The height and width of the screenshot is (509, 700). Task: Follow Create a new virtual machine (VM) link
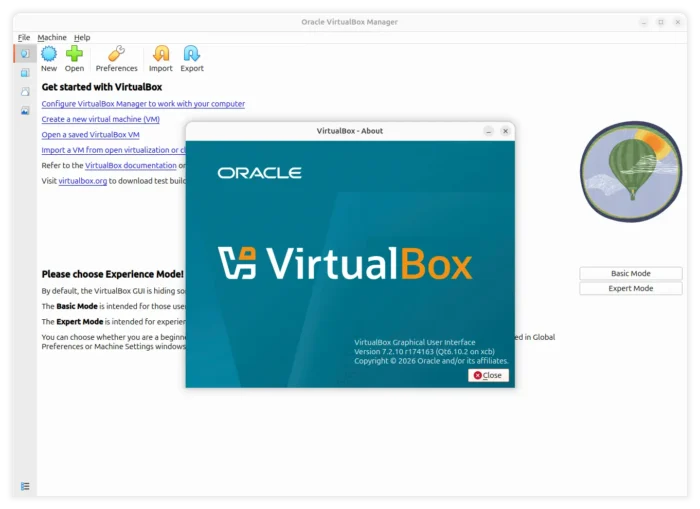[100, 119]
